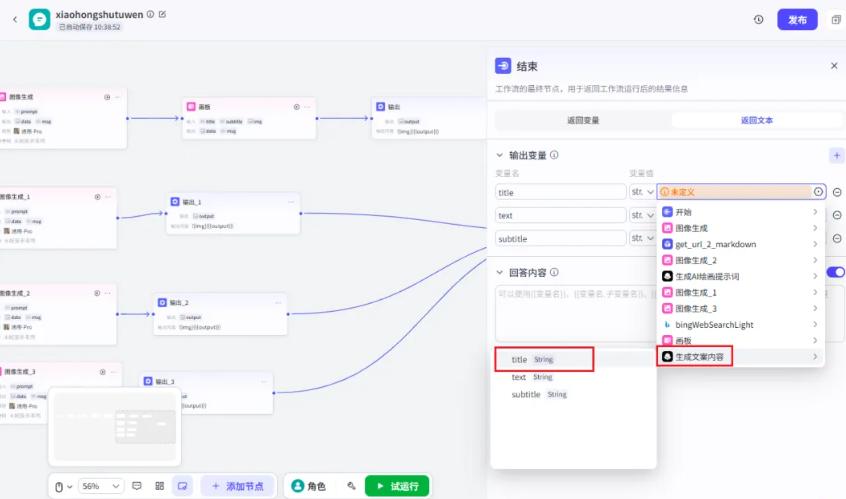Open the mouse interaction mode dropdown

[x=64, y=487]
